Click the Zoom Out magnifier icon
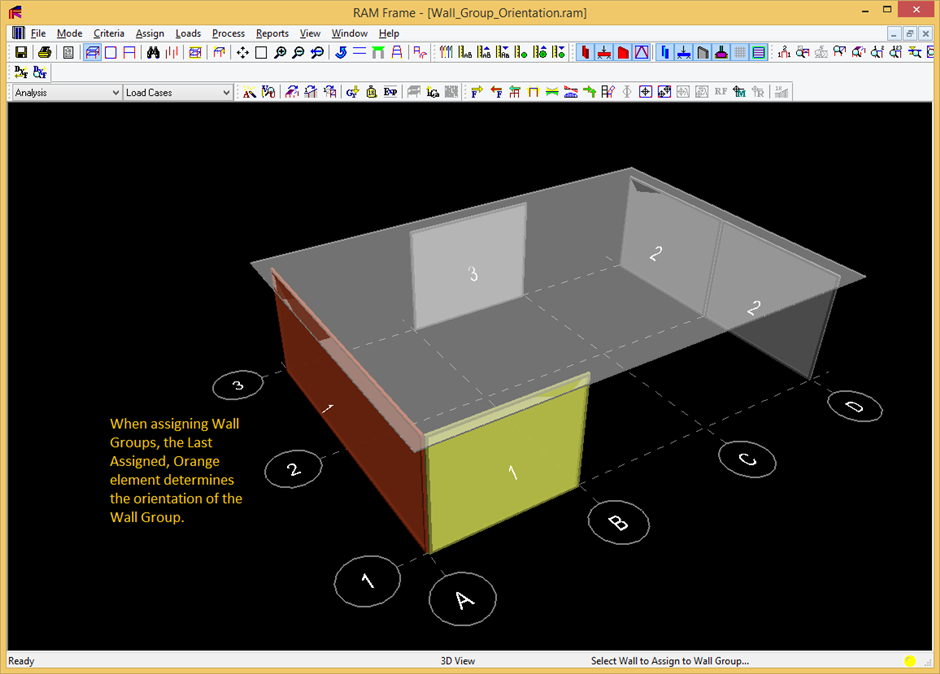 click(298, 53)
